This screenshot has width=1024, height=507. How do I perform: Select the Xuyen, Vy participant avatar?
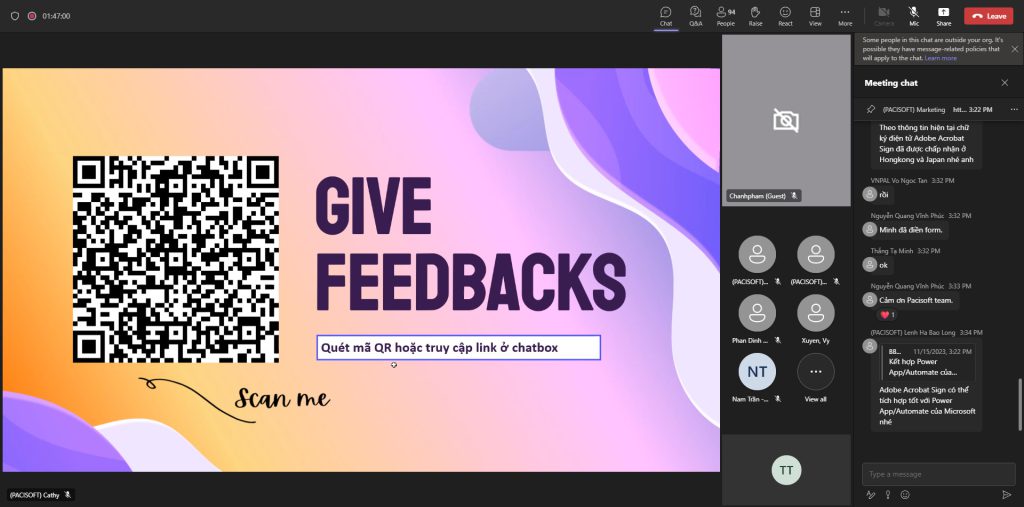pos(816,313)
